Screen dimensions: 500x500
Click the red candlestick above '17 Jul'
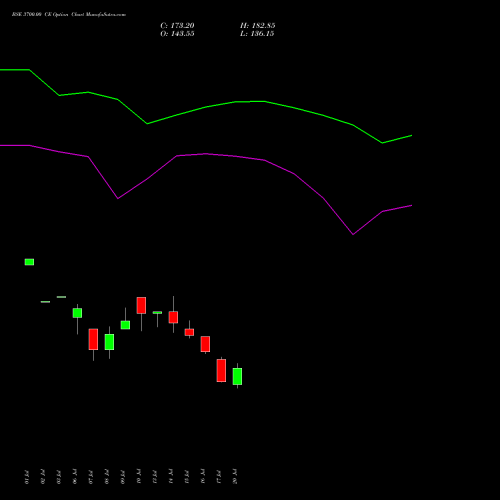pos(221,370)
